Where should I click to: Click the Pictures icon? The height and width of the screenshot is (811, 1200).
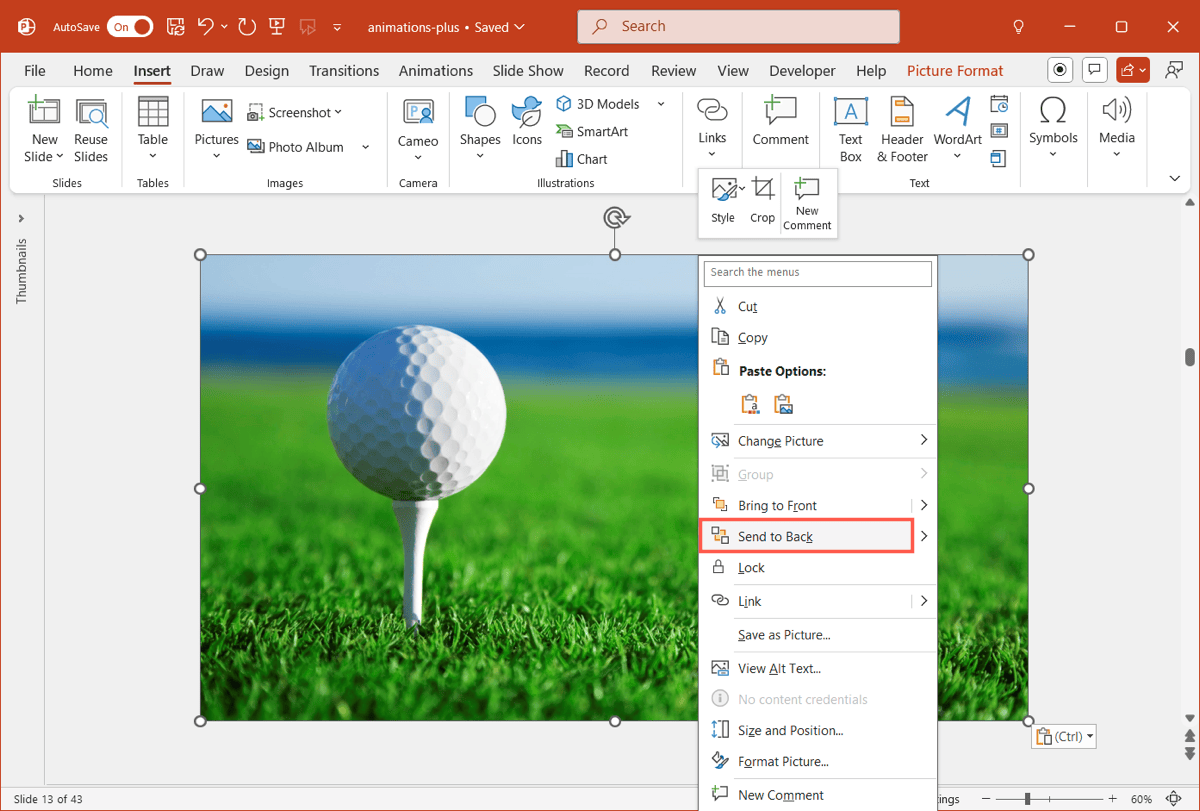pos(216,111)
